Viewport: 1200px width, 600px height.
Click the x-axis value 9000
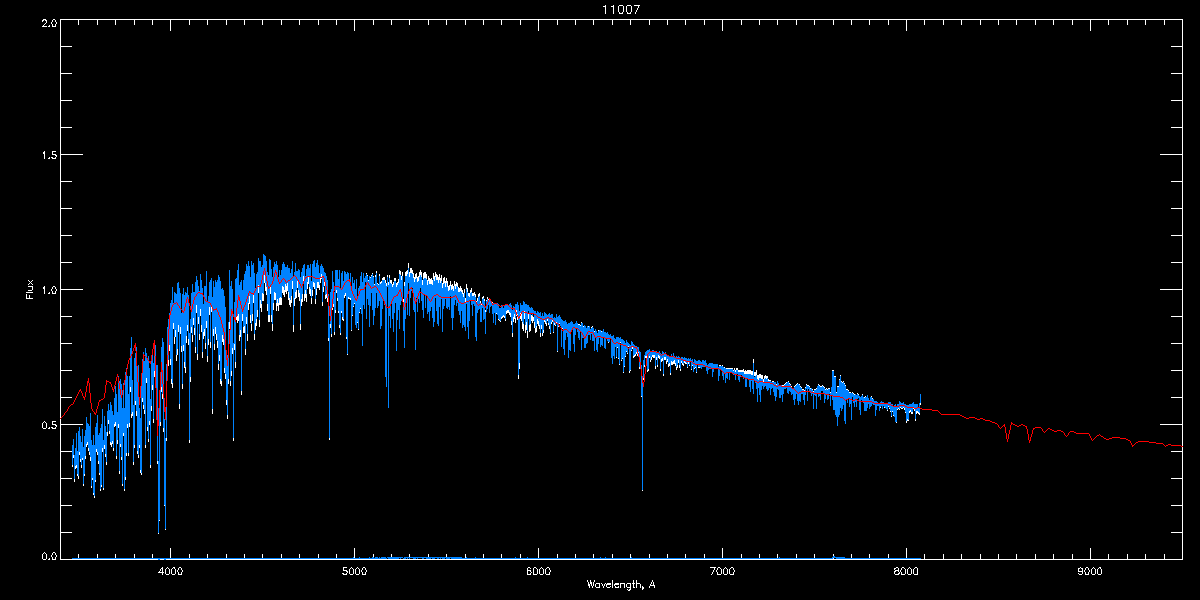click(1090, 571)
